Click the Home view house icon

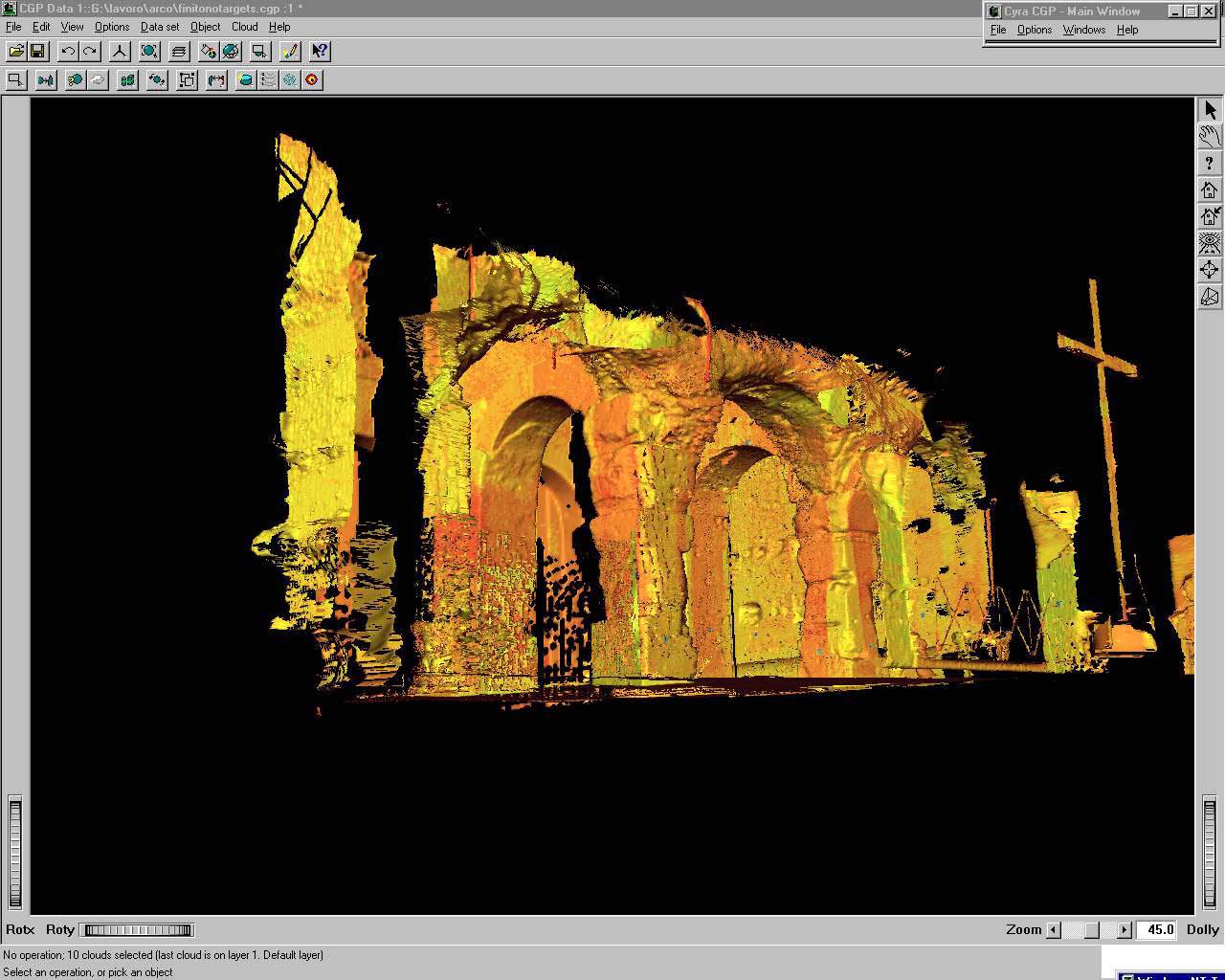click(1210, 189)
